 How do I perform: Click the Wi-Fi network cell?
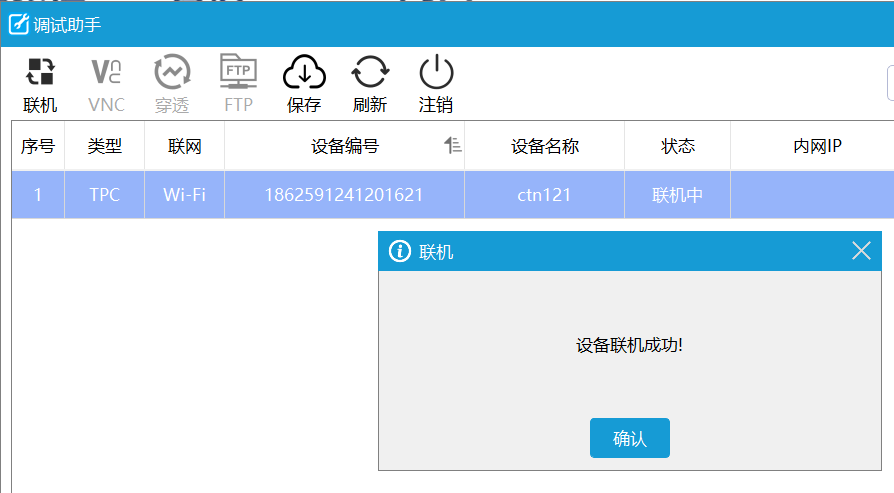click(x=184, y=195)
